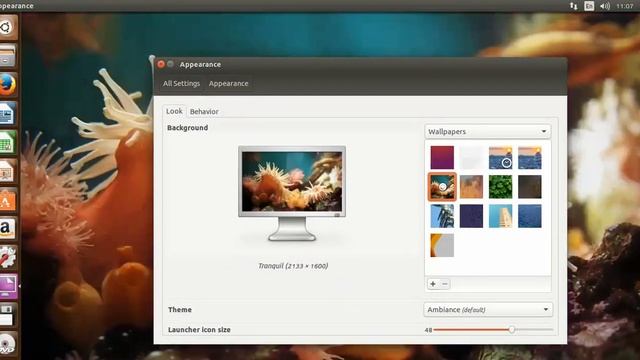
Task: Open the Amazon launcher icon
Action: click(x=7, y=228)
